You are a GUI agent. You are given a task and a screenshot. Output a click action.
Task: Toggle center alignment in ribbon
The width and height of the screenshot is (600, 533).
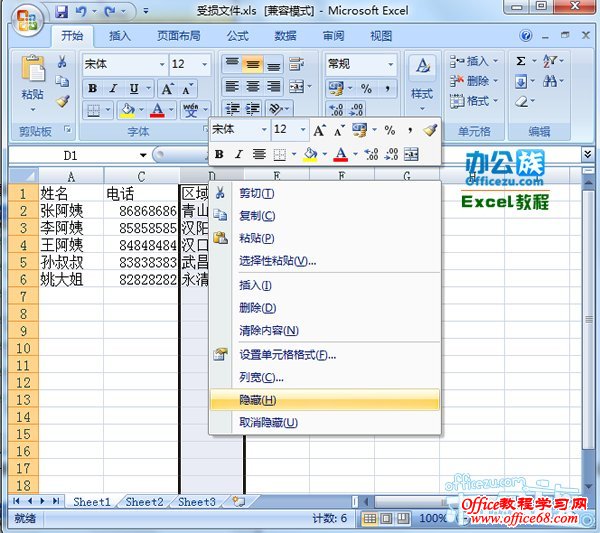click(253, 64)
